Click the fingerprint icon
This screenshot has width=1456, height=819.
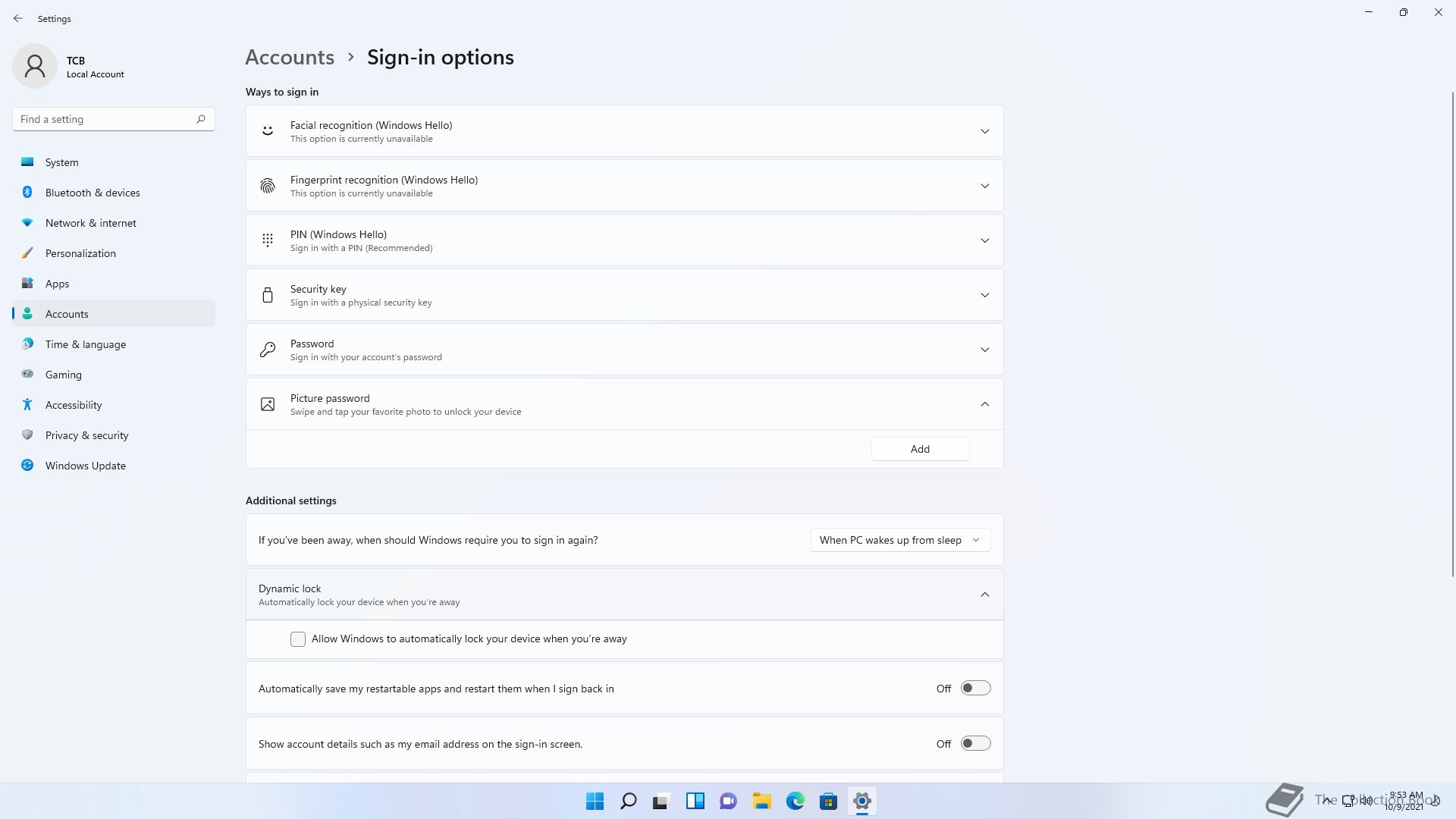pyautogui.click(x=268, y=186)
